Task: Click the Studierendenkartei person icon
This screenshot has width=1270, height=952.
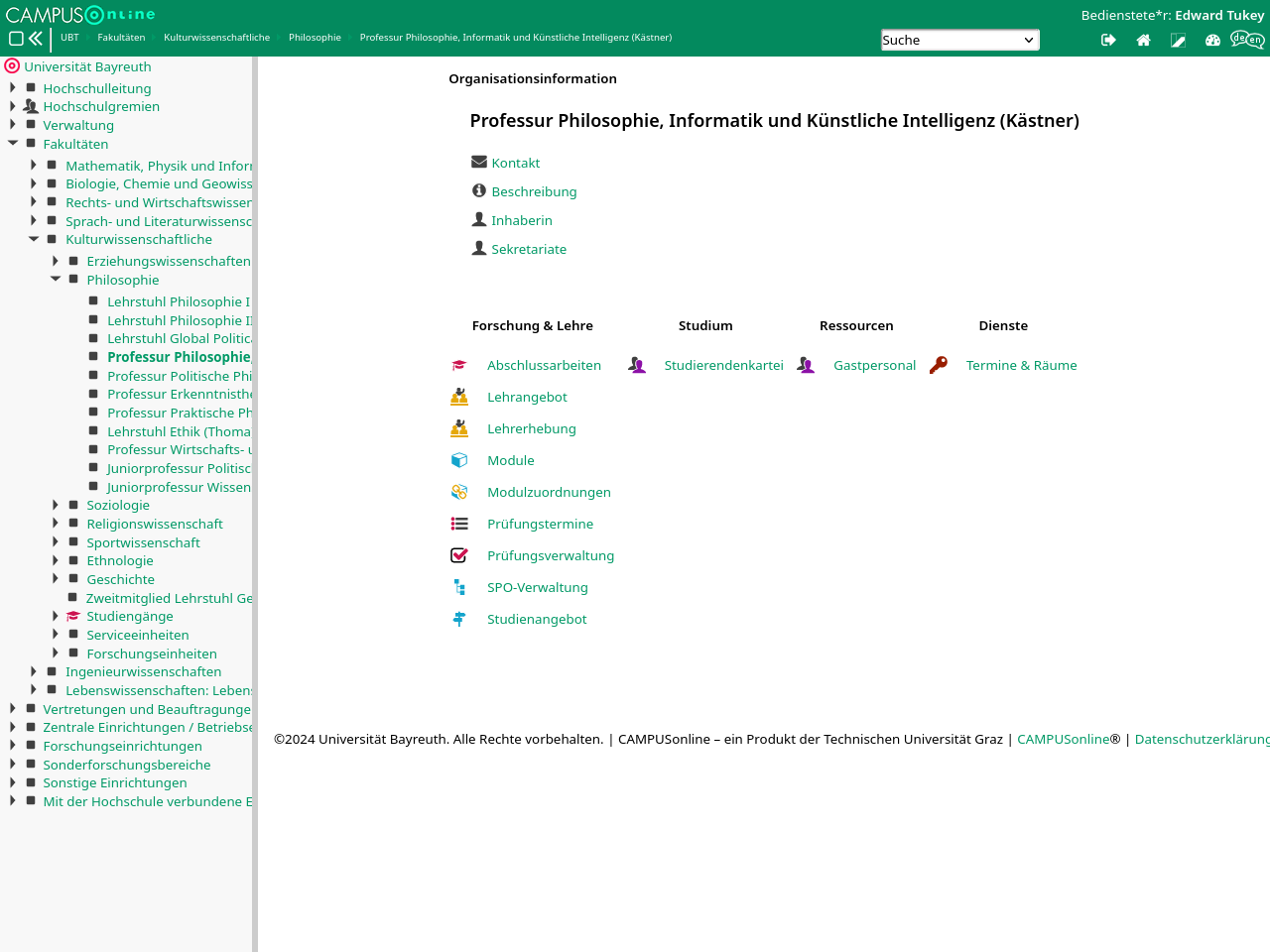Action: [637, 365]
